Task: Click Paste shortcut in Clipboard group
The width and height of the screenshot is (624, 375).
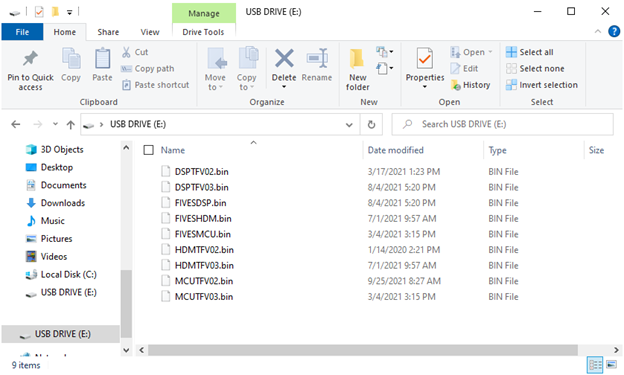Action: [156, 85]
